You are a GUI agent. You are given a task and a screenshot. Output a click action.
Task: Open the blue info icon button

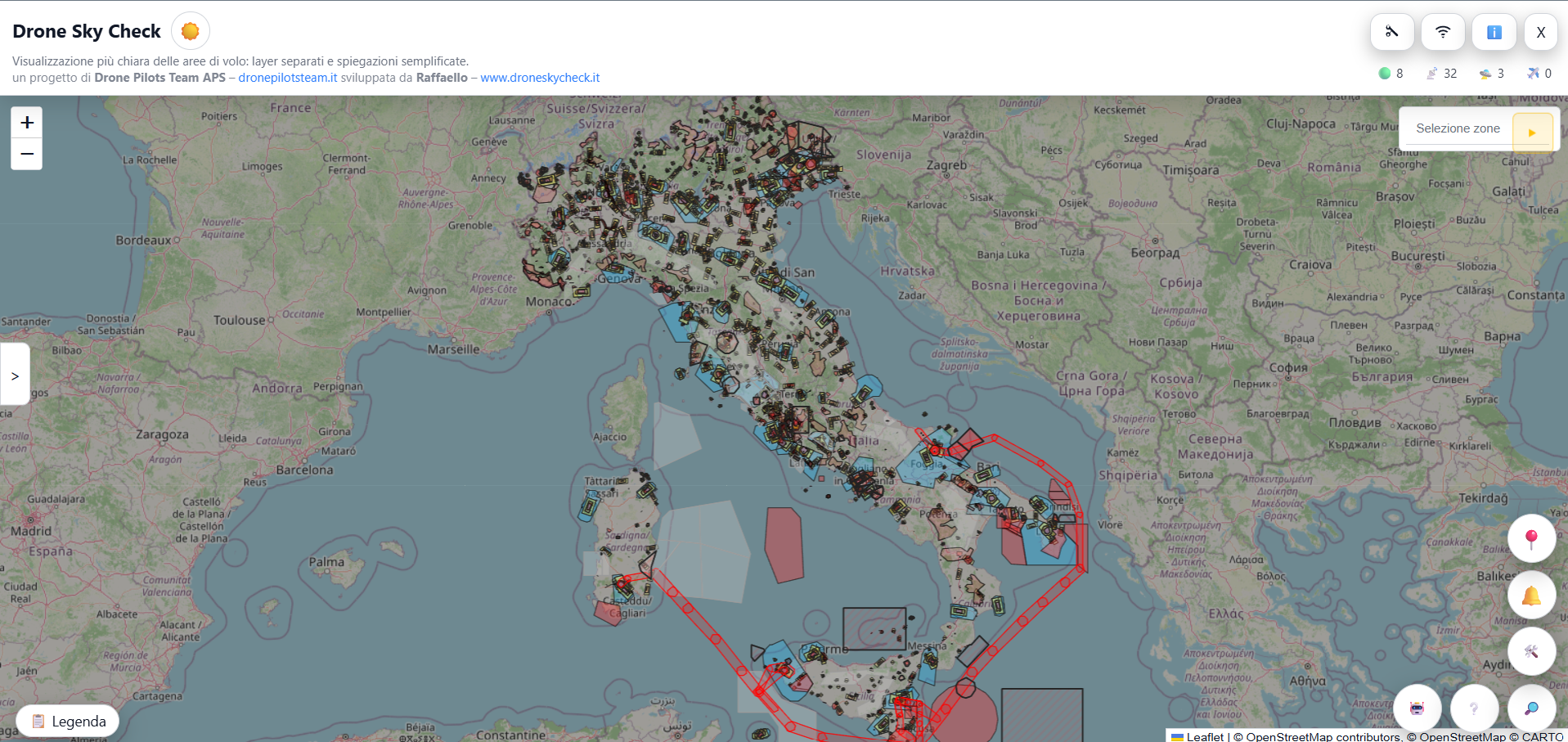(x=1494, y=32)
